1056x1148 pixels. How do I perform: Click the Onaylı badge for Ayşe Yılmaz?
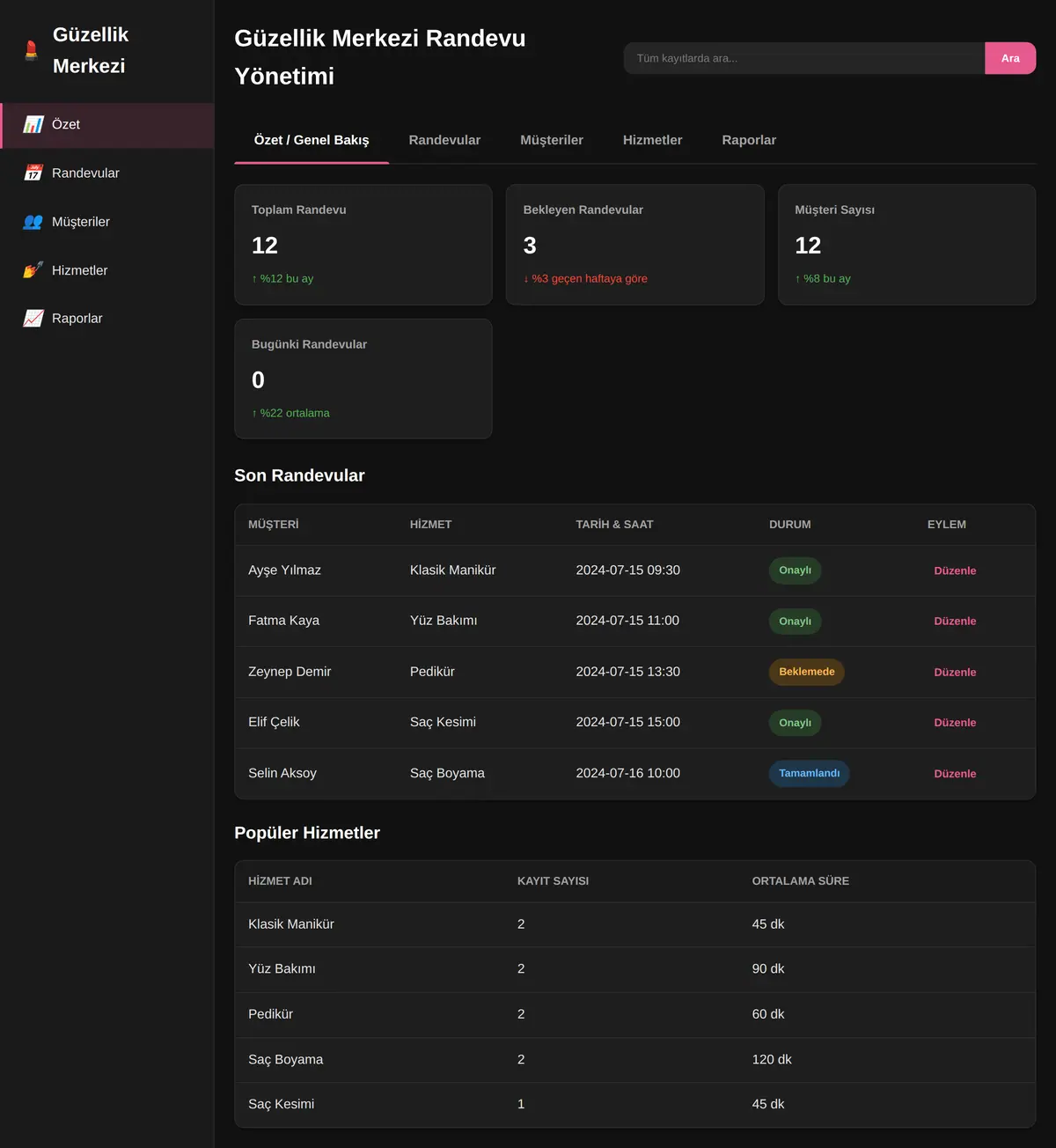coord(796,570)
